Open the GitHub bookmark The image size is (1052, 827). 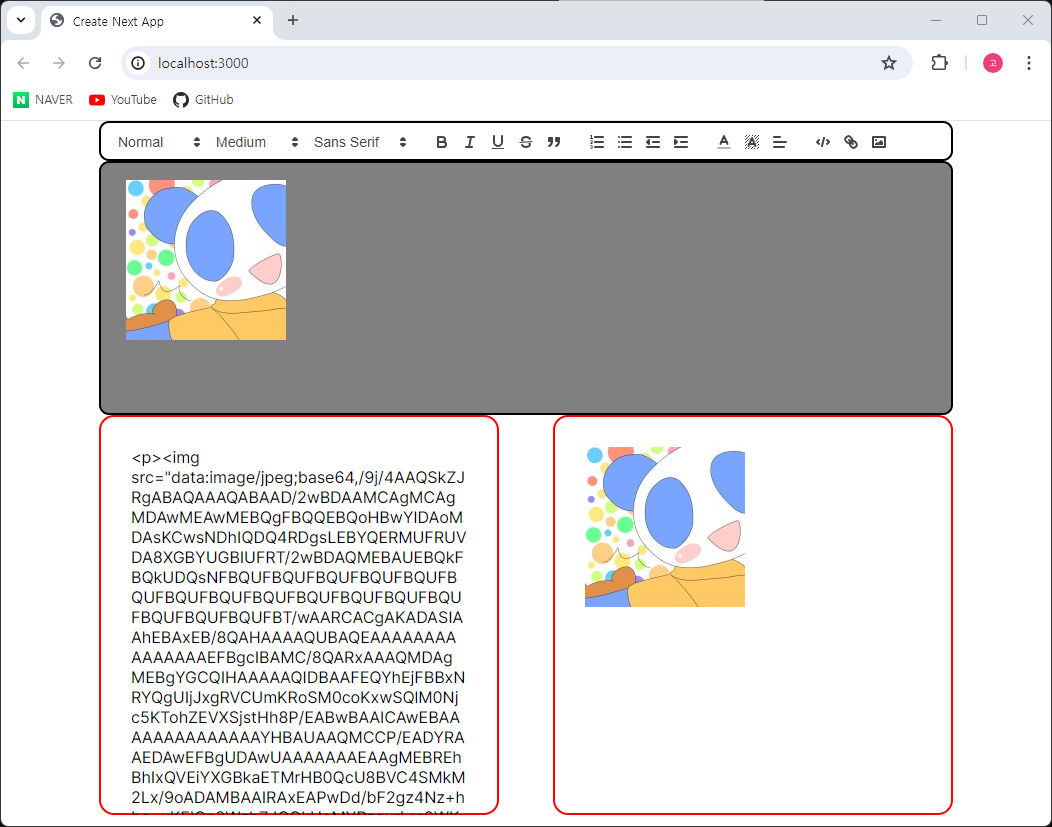(203, 100)
